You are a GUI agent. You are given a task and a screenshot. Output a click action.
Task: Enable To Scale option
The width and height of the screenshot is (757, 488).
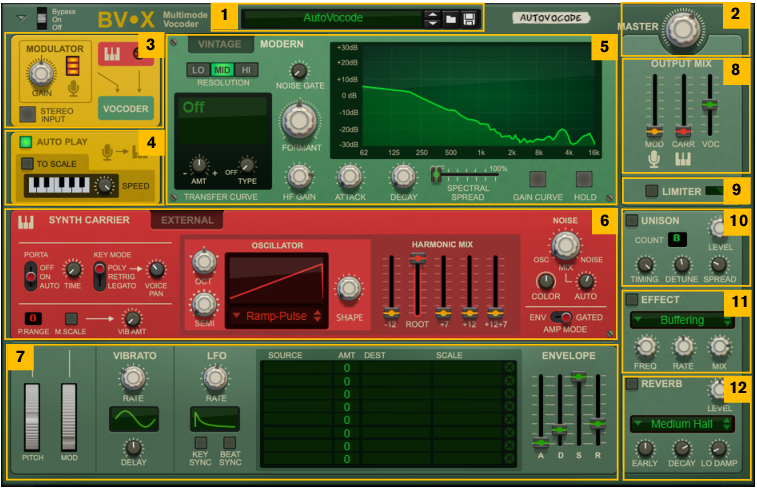click(x=28, y=164)
